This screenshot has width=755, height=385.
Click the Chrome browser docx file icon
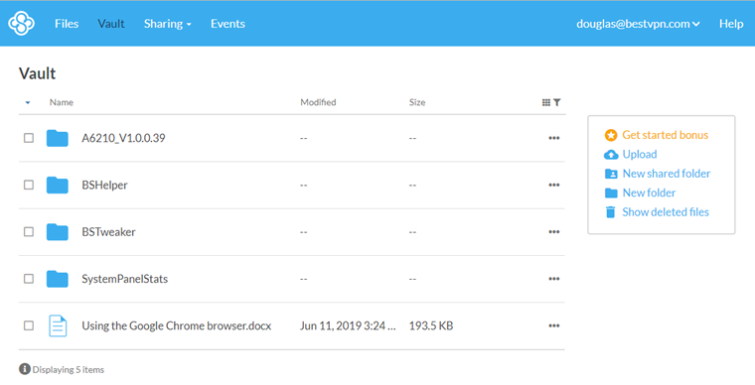pos(58,326)
